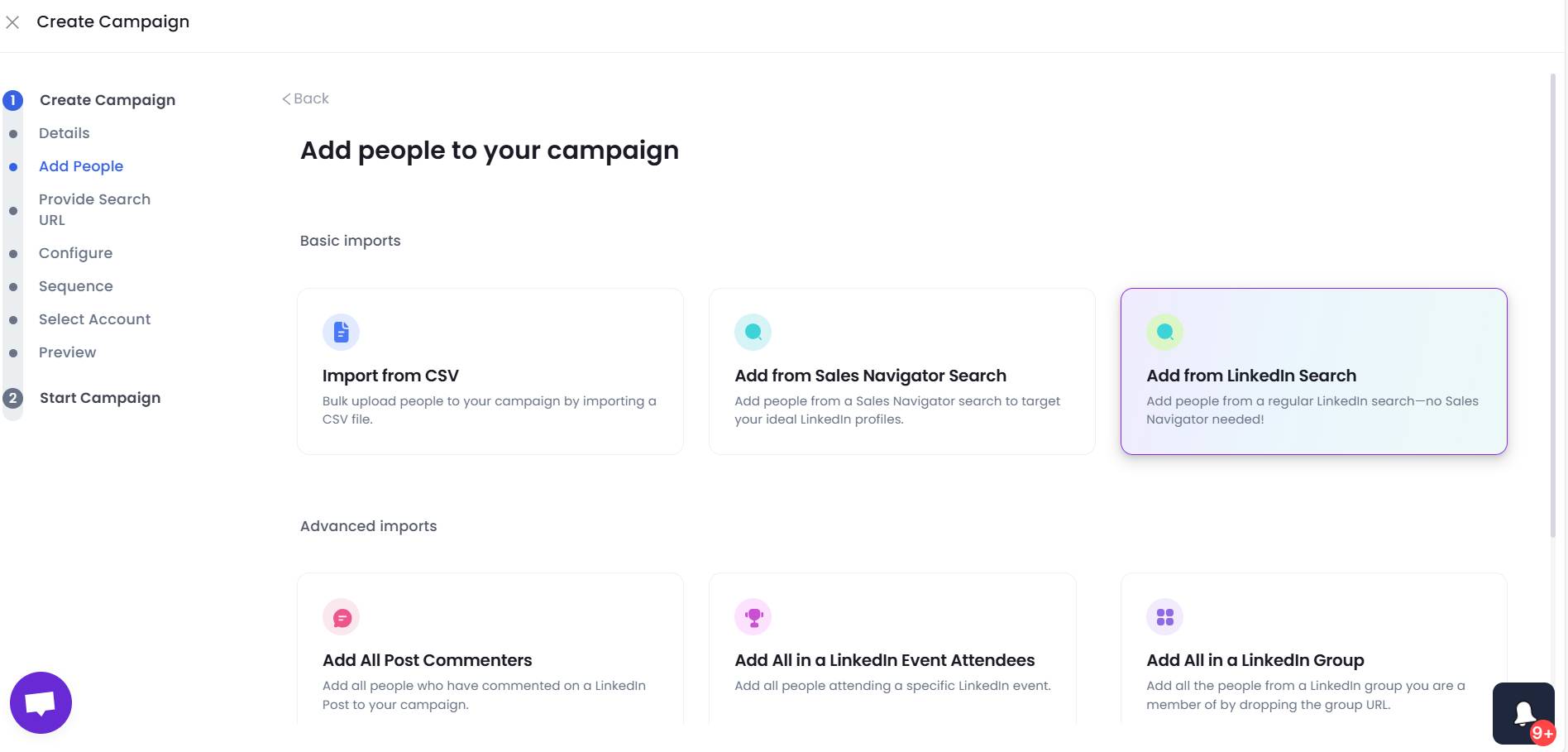Click the trophy icon on LinkedIn Event Attendees card
Viewport: 1568px width, 752px height.
tap(753, 616)
